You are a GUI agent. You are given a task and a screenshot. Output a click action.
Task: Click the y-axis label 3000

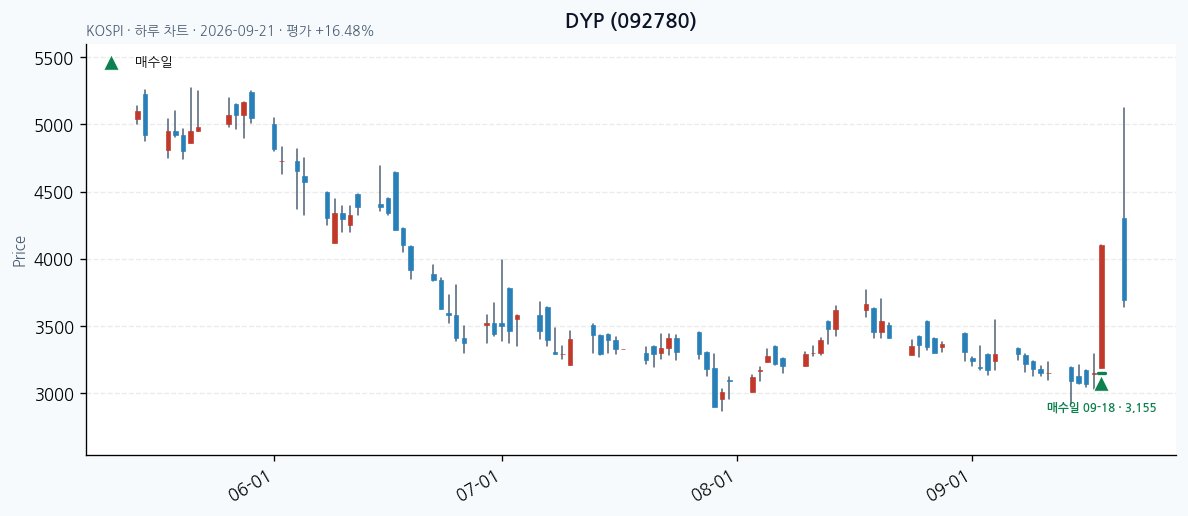pos(54,394)
